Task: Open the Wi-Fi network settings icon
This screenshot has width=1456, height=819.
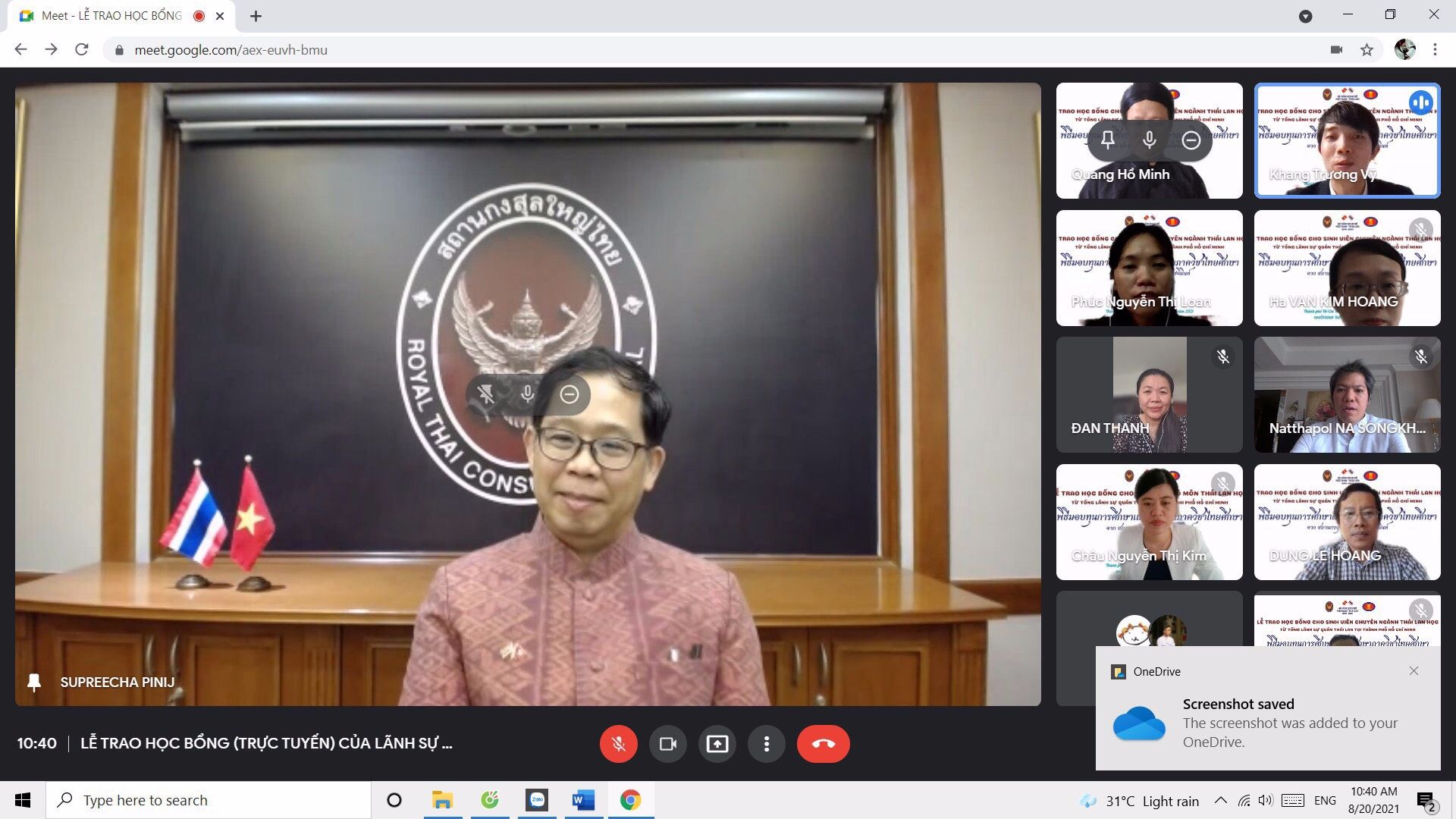Action: pyautogui.click(x=1244, y=800)
